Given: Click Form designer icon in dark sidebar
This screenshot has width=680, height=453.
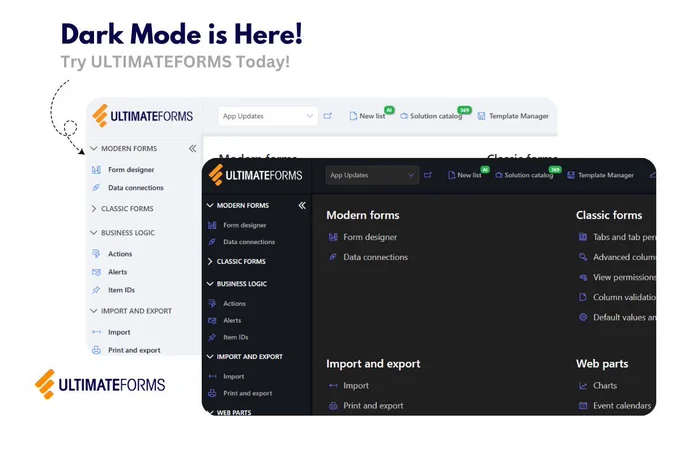Looking at the screenshot, I should (212, 225).
